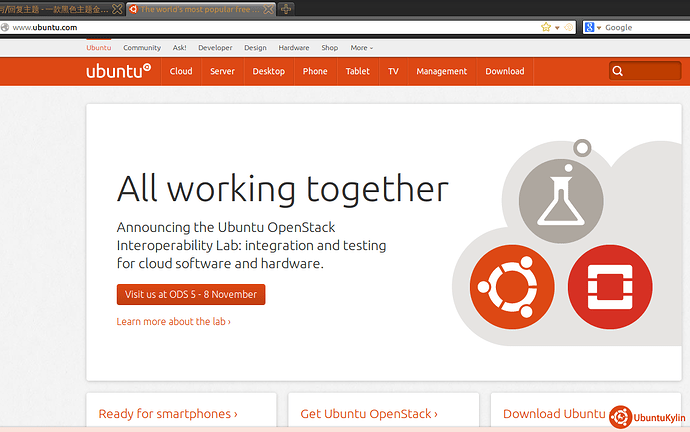Open a new tab with plus button
The width and height of the screenshot is (690, 432).
287,9
